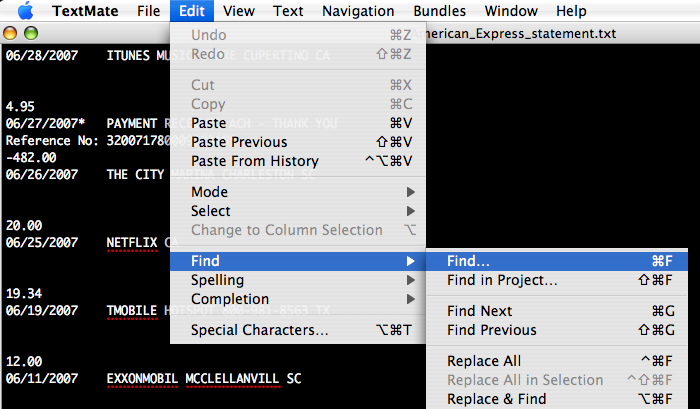Select the highlighted Find submenu entry
Image resolution: width=700 pixels, height=409 pixels.
click(x=298, y=261)
